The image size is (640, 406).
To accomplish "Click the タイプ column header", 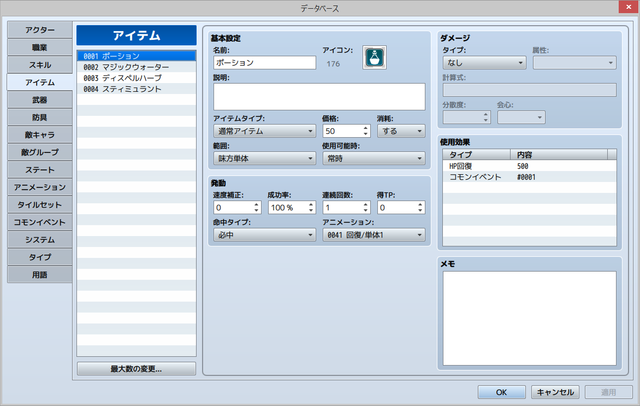I will point(477,155).
